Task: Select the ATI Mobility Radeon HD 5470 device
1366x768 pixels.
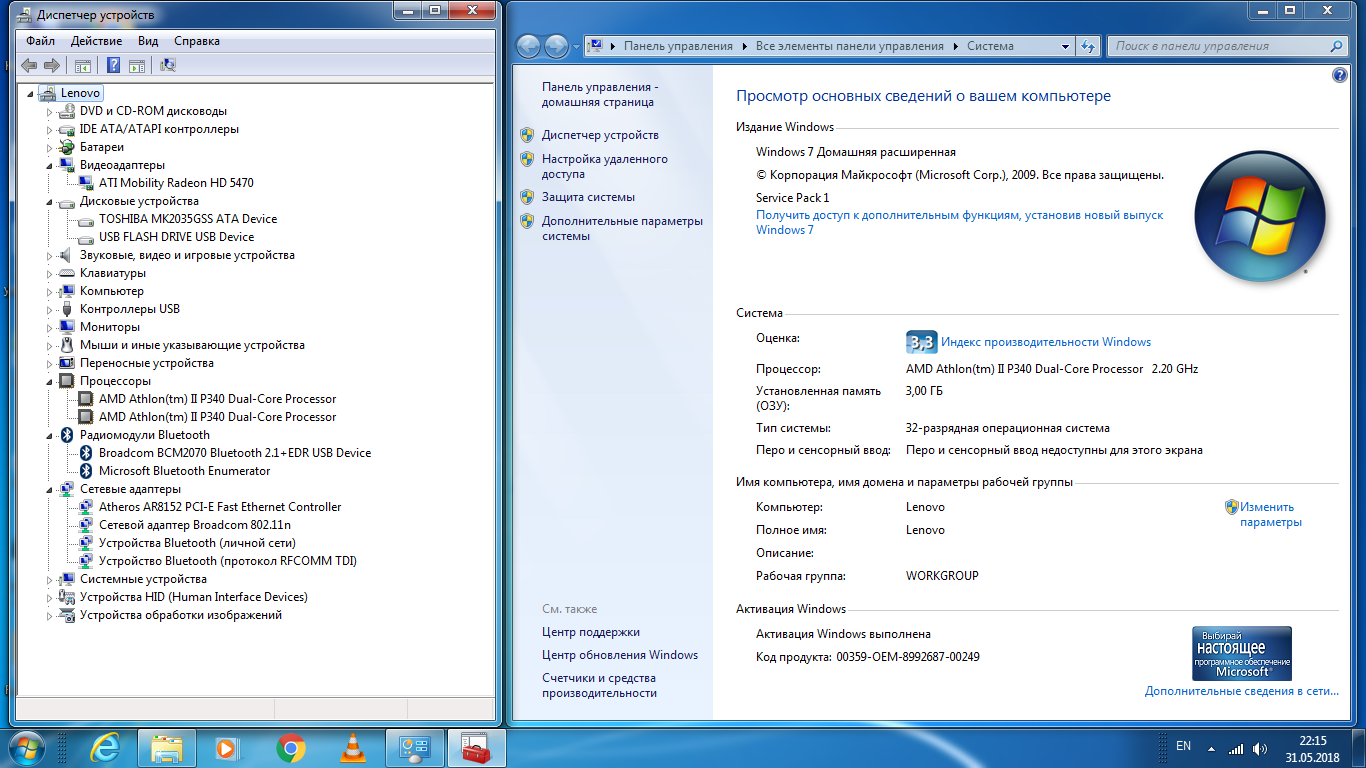Action: pyautogui.click(x=176, y=183)
